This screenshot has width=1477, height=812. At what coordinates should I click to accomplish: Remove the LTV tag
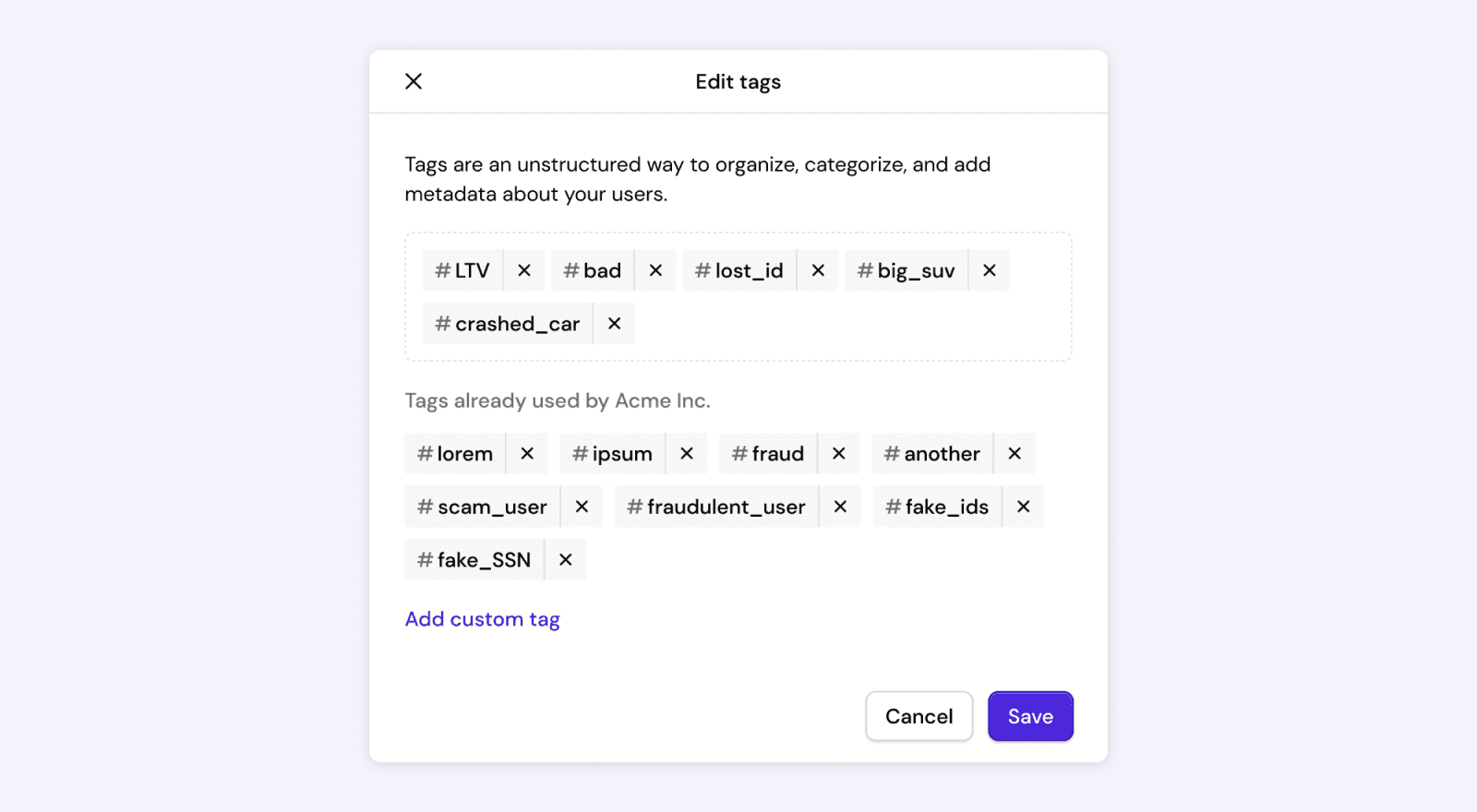pyautogui.click(x=523, y=269)
